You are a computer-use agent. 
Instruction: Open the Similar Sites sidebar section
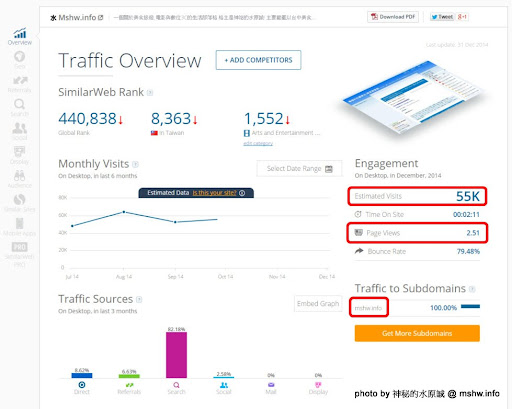tap(20, 203)
